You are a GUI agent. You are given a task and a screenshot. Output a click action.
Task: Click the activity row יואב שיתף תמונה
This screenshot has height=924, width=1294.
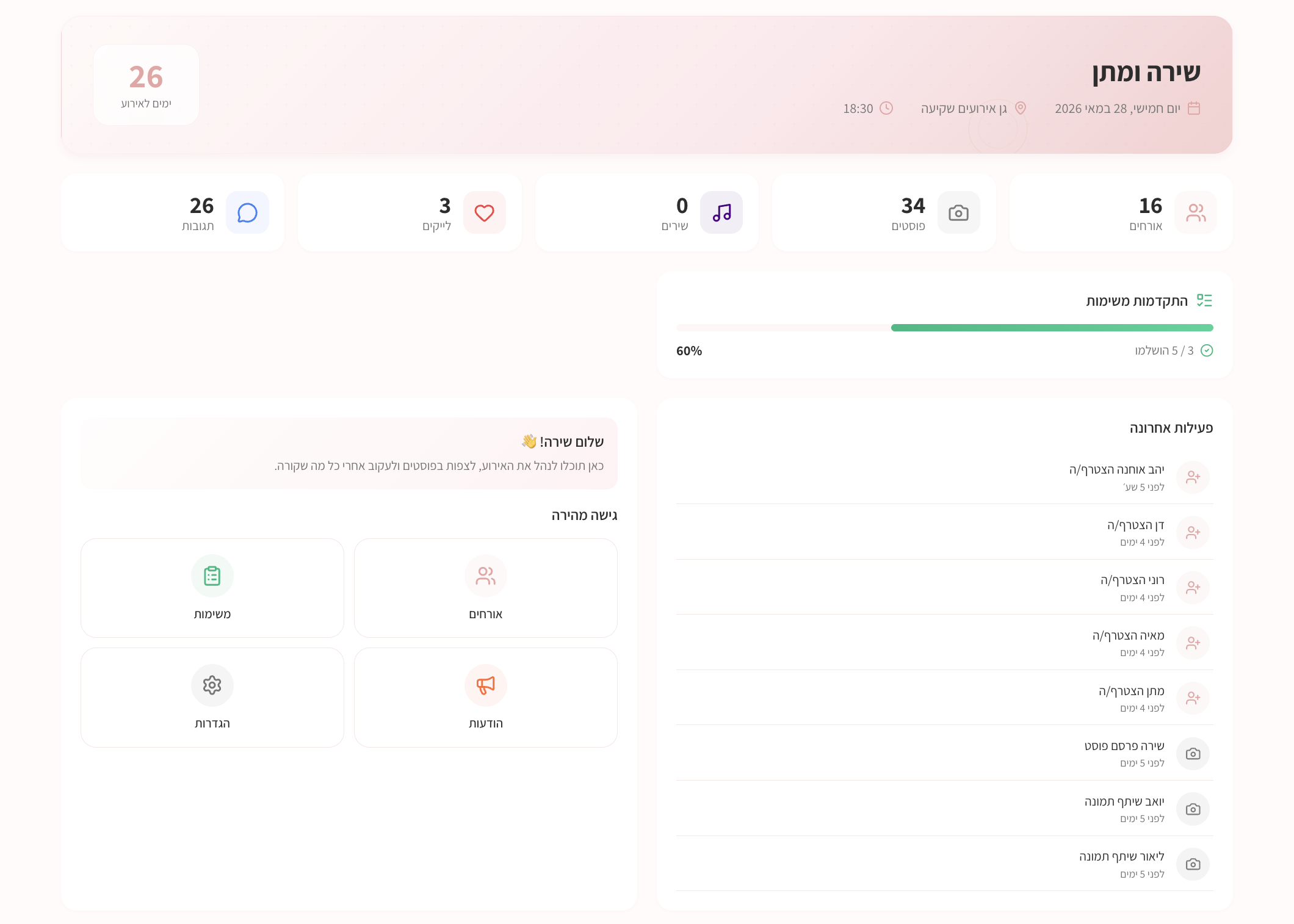pos(945,809)
